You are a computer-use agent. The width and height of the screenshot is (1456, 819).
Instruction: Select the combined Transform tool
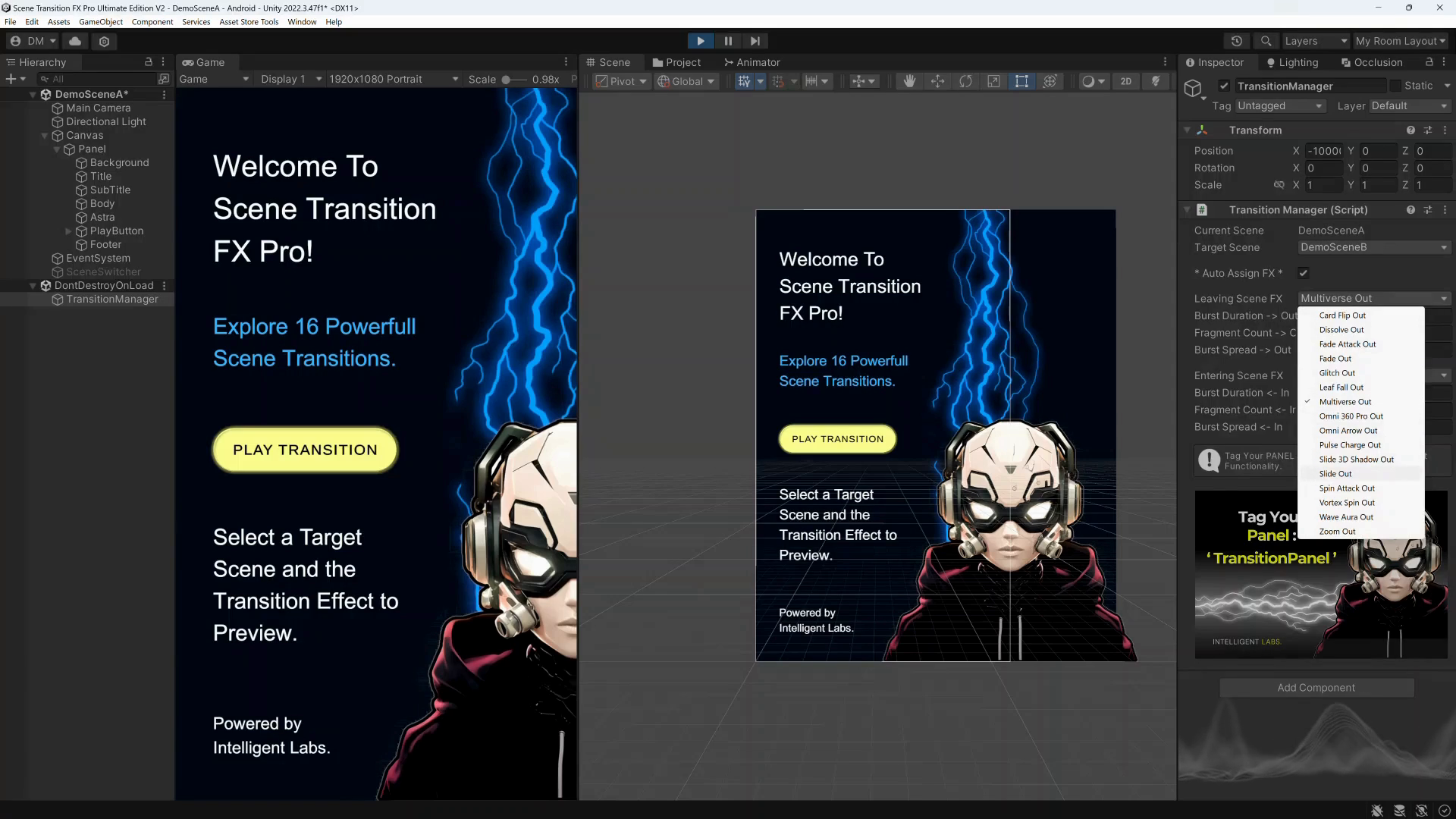pyautogui.click(x=1050, y=81)
